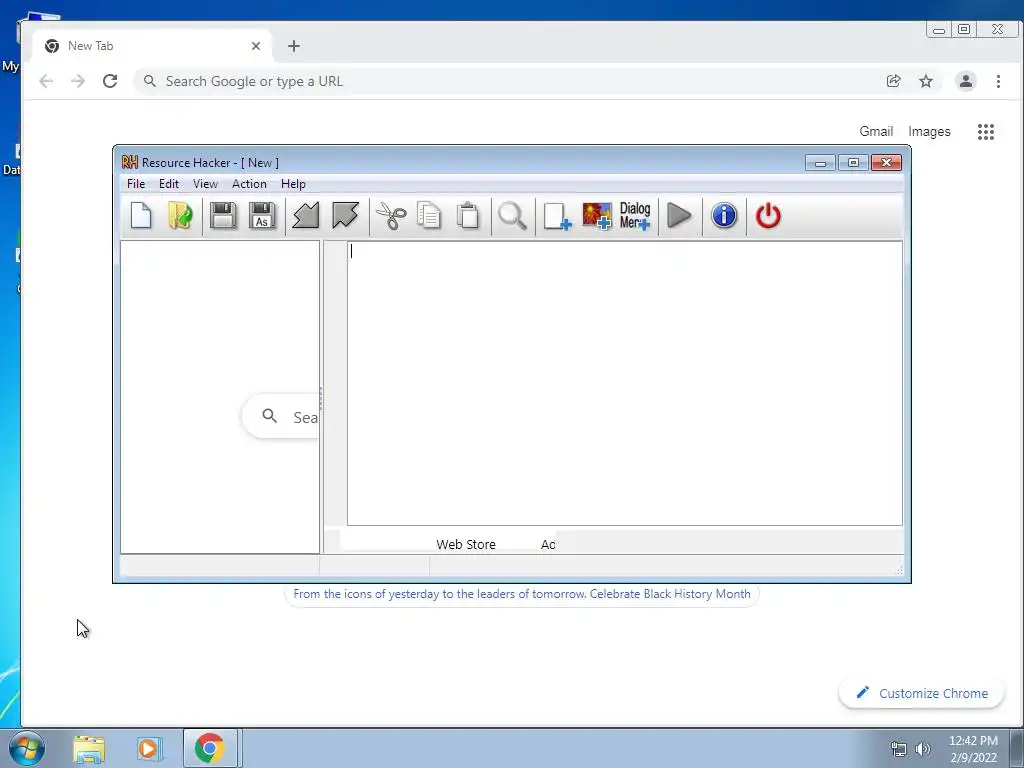Click the volume speaker tray icon

[x=923, y=748]
